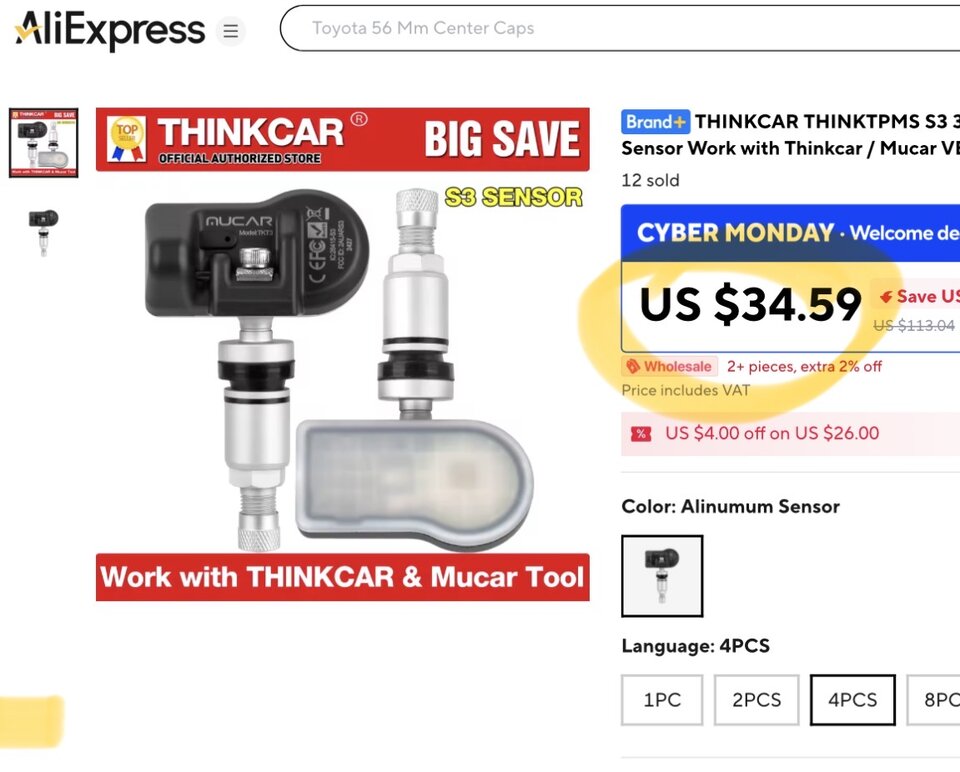Click the main S3 sensor product image
Screen dimensions: 960x772
coord(343,354)
